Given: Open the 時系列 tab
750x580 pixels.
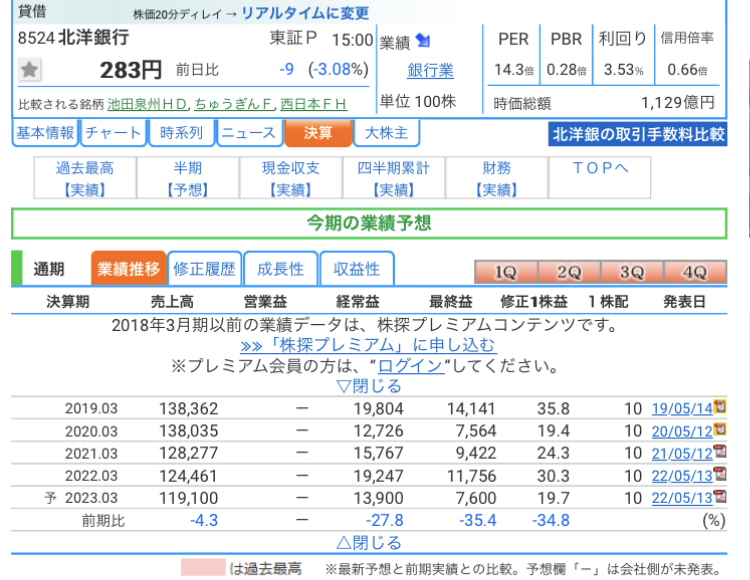Looking at the screenshot, I should pyautogui.click(x=181, y=132).
